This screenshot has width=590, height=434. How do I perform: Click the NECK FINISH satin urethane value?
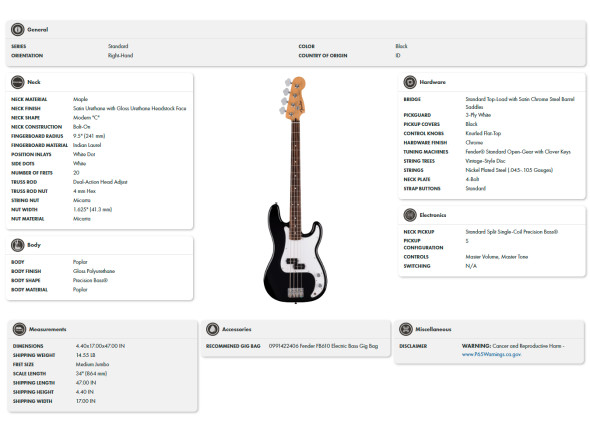(x=129, y=108)
